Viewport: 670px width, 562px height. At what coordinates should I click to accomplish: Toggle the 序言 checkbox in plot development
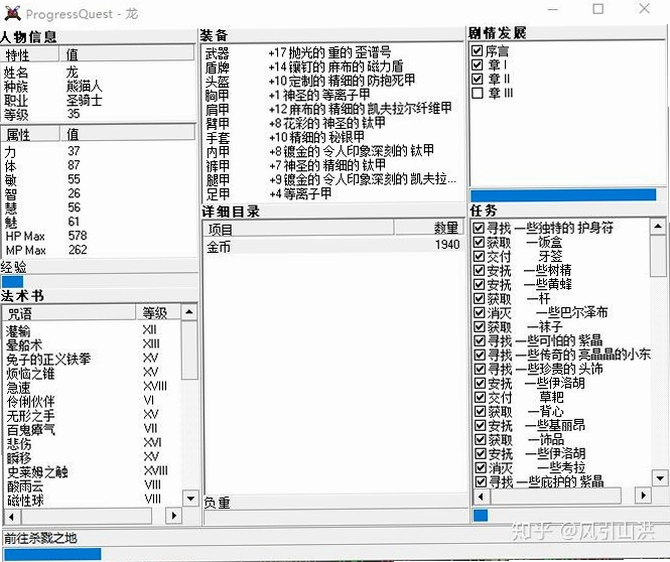tap(477, 51)
